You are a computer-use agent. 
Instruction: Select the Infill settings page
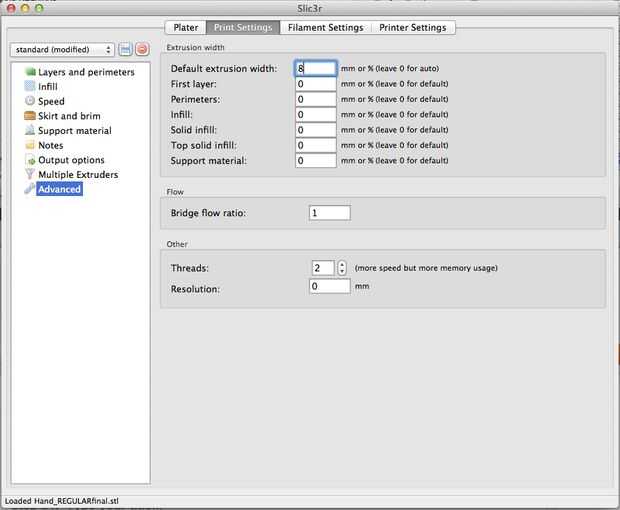click(48, 87)
